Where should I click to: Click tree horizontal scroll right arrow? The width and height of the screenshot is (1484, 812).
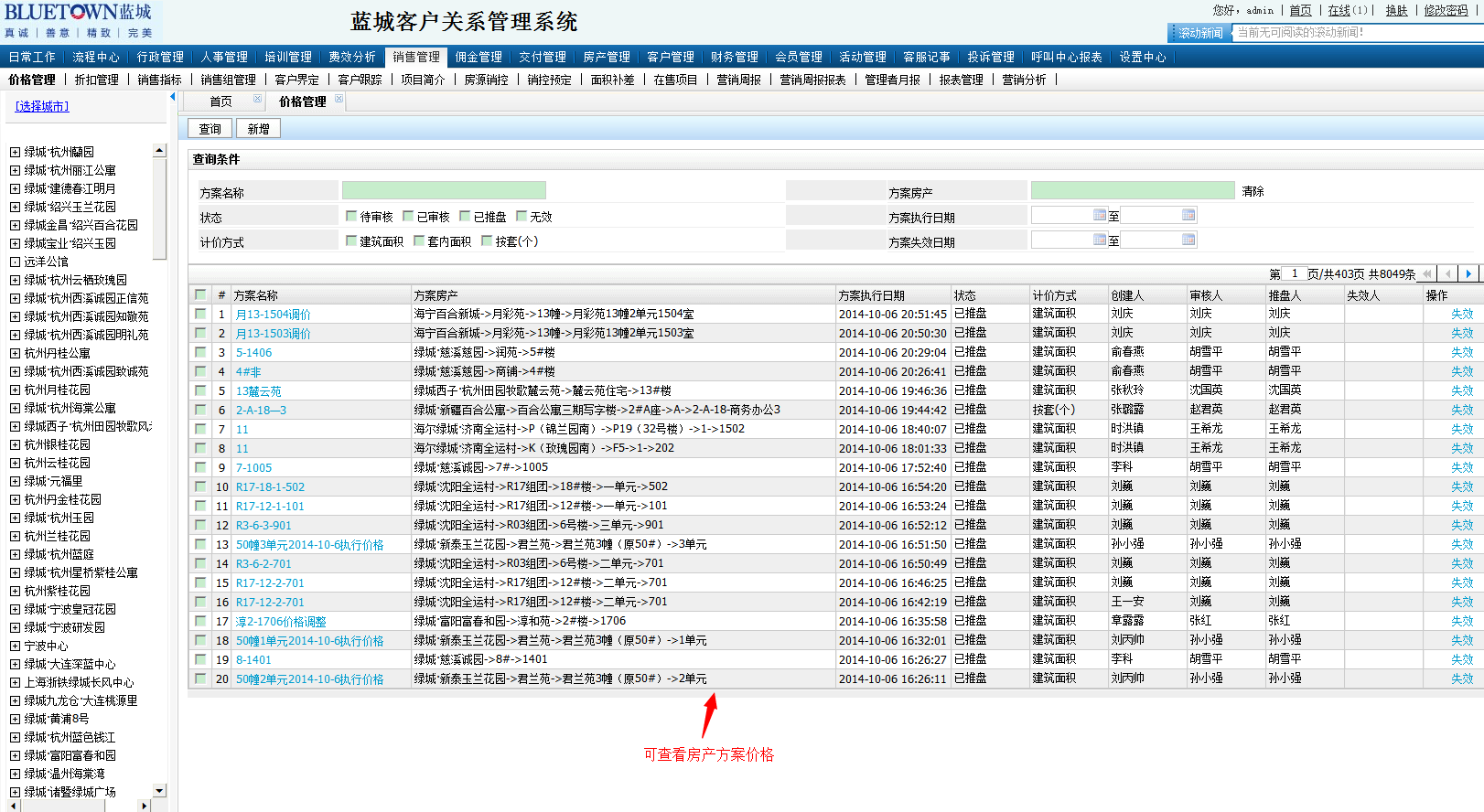144,806
